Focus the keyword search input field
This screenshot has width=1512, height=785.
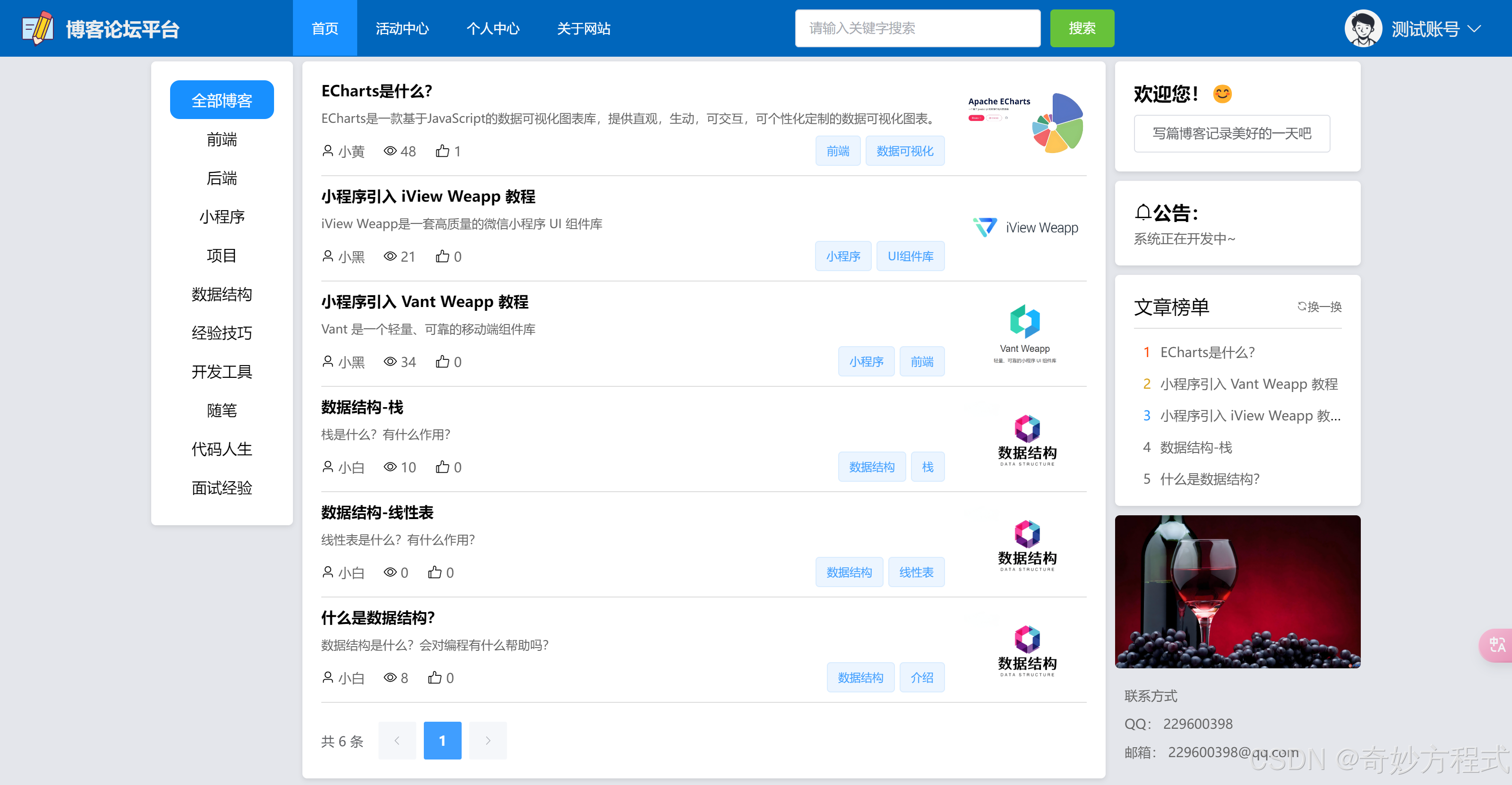[x=918, y=28]
